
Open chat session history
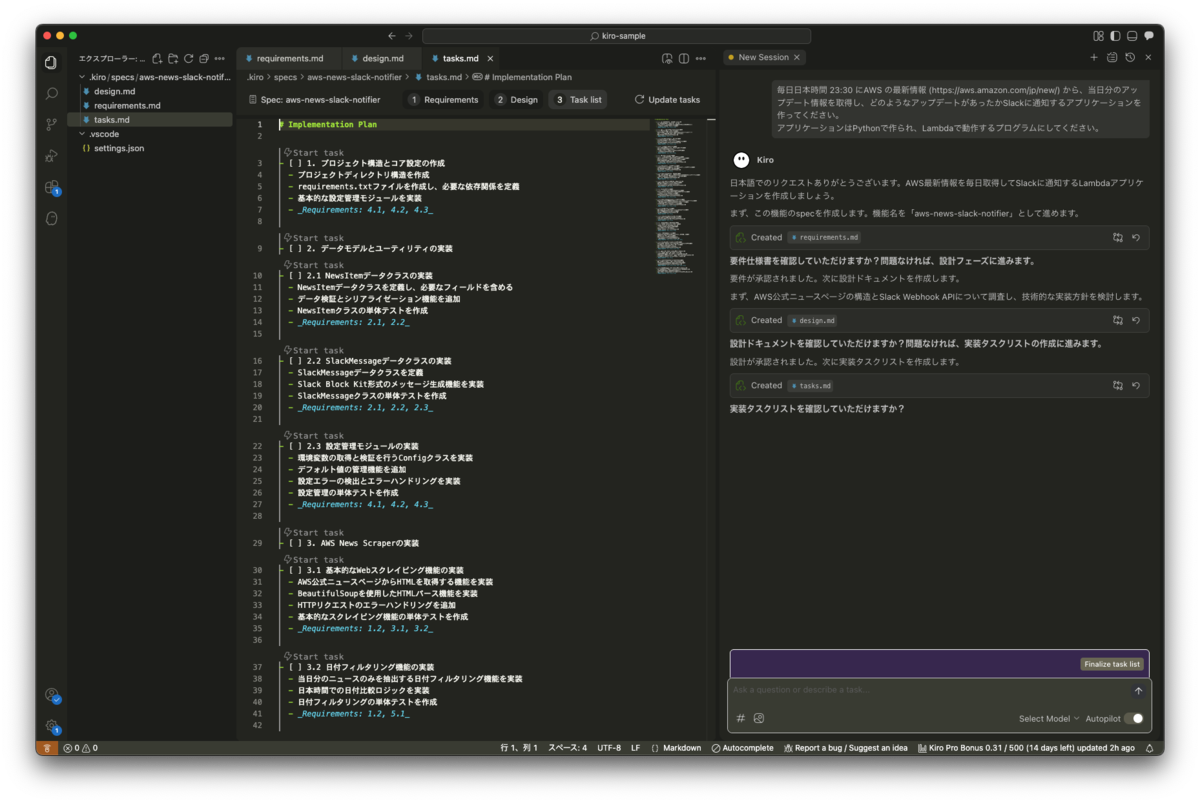(1130, 58)
